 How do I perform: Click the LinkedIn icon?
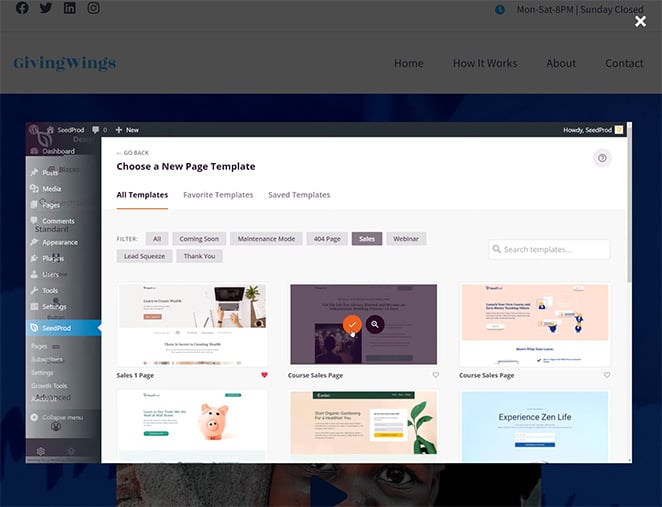pyautogui.click(x=70, y=8)
